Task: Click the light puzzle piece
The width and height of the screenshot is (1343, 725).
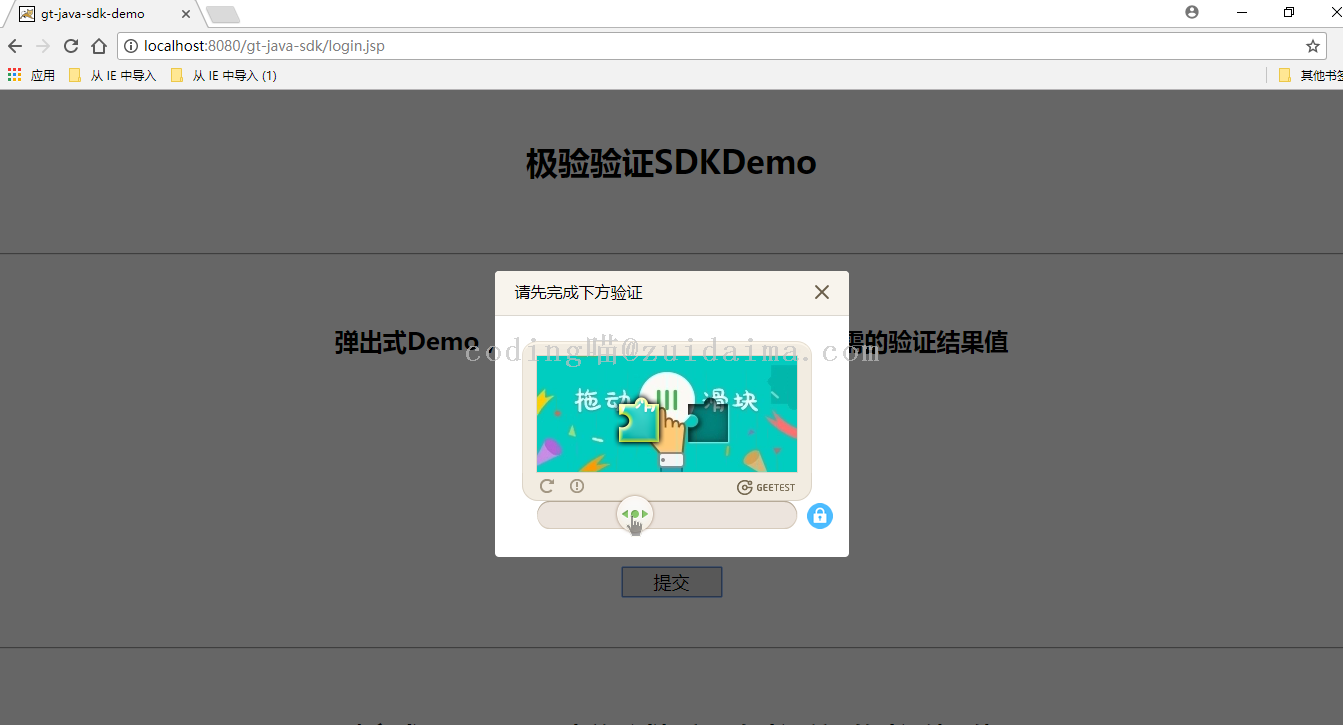Action: coord(640,420)
